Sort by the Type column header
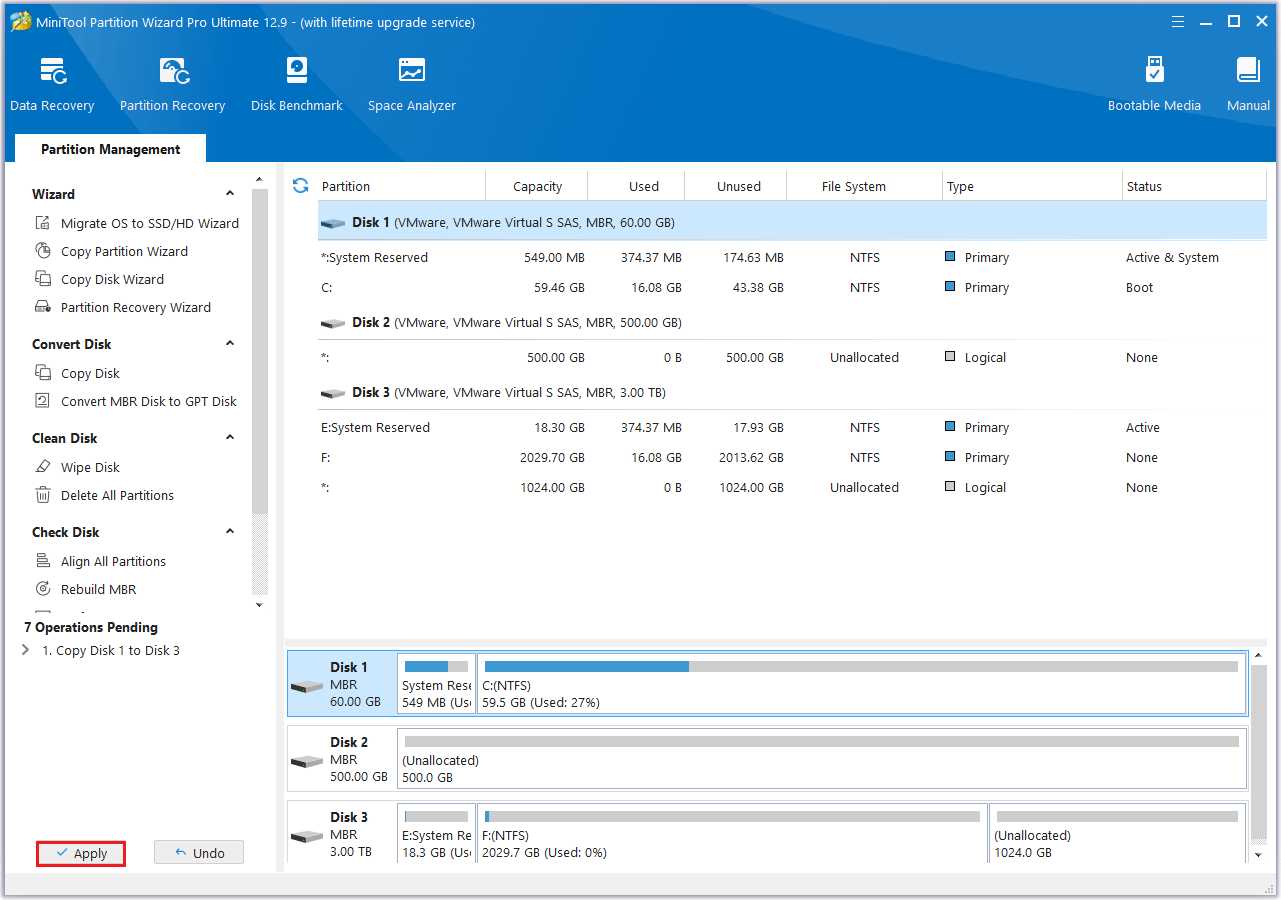The height and width of the screenshot is (900, 1281). [x=1033, y=186]
